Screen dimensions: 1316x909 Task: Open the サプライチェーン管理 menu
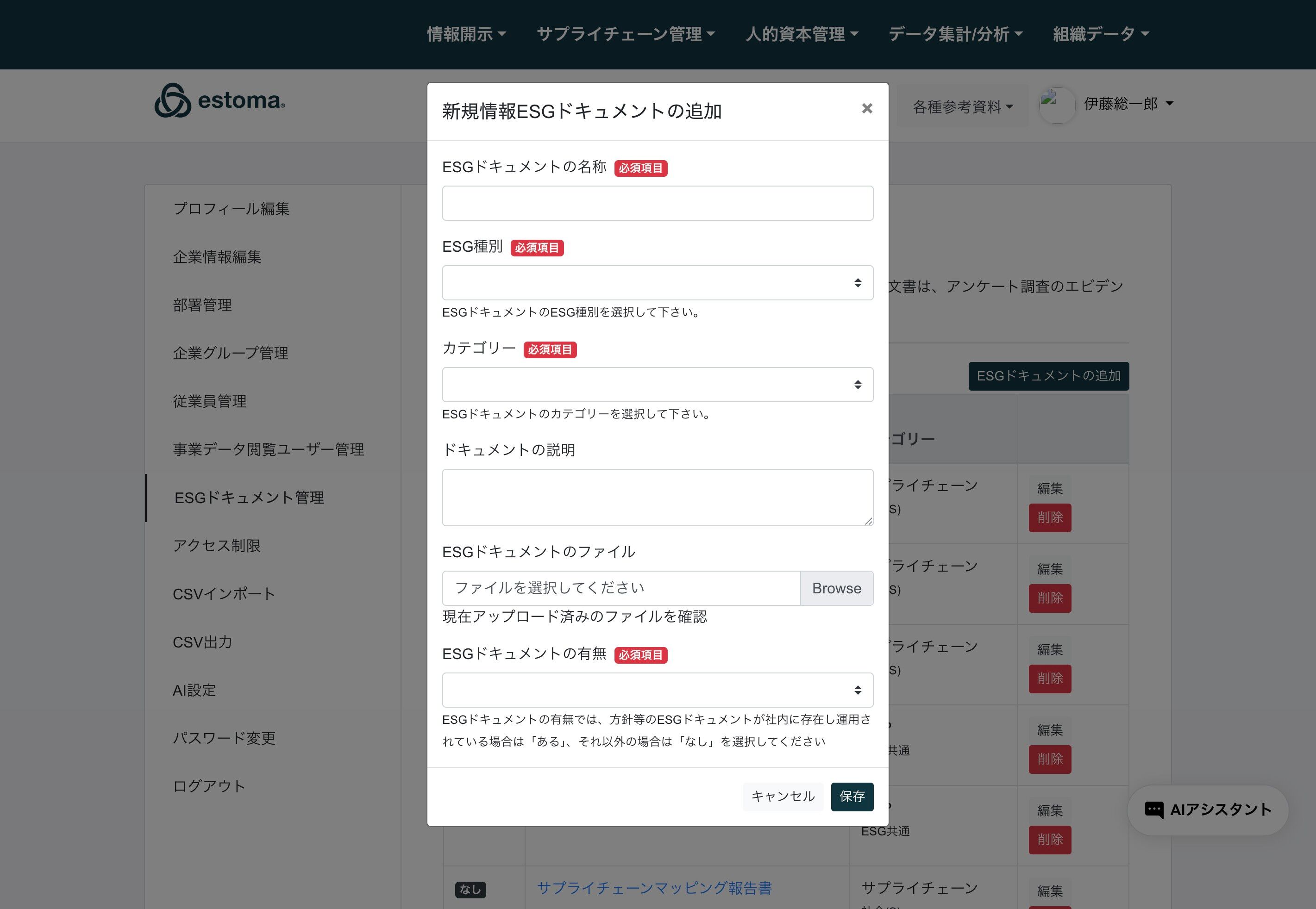[626, 34]
